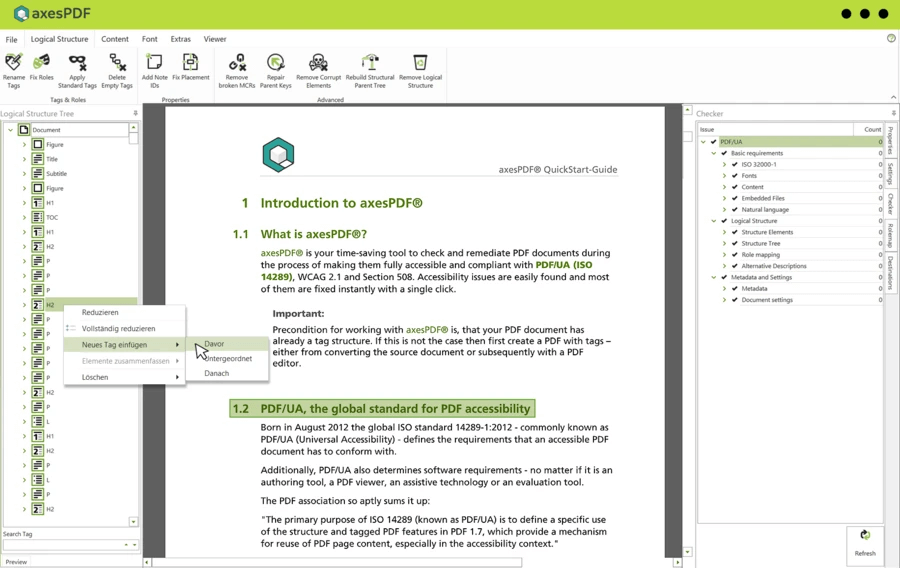
Task: Switch to the Logical Structure tab
Action: pos(60,39)
